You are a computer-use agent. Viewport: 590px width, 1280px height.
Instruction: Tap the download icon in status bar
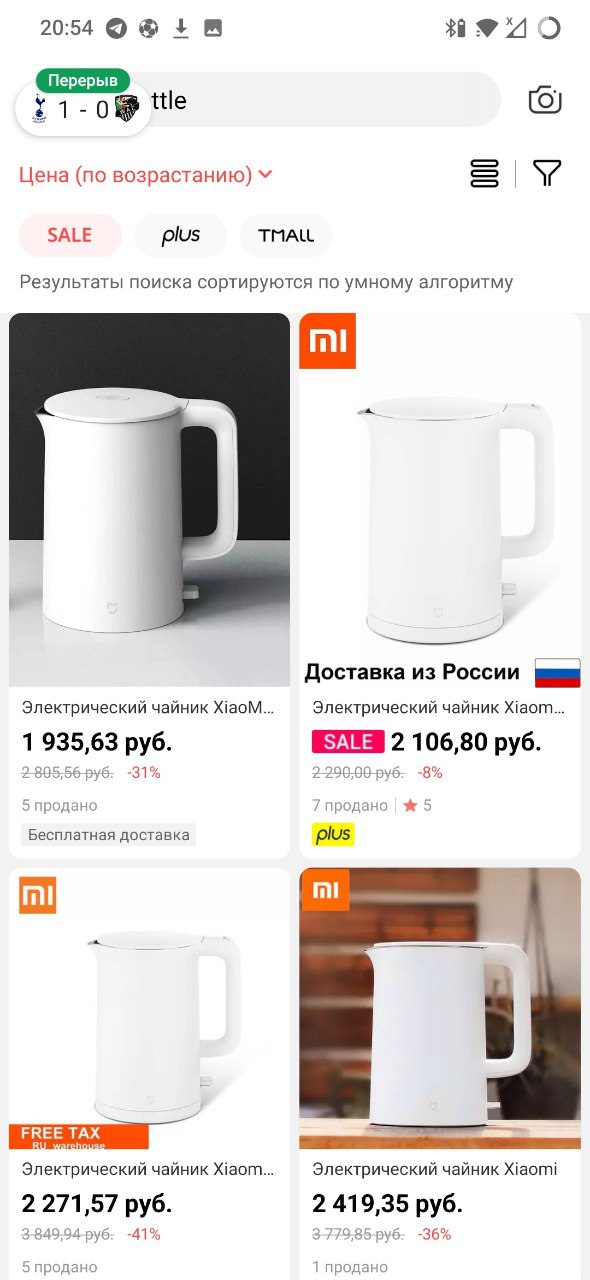[181, 28]
